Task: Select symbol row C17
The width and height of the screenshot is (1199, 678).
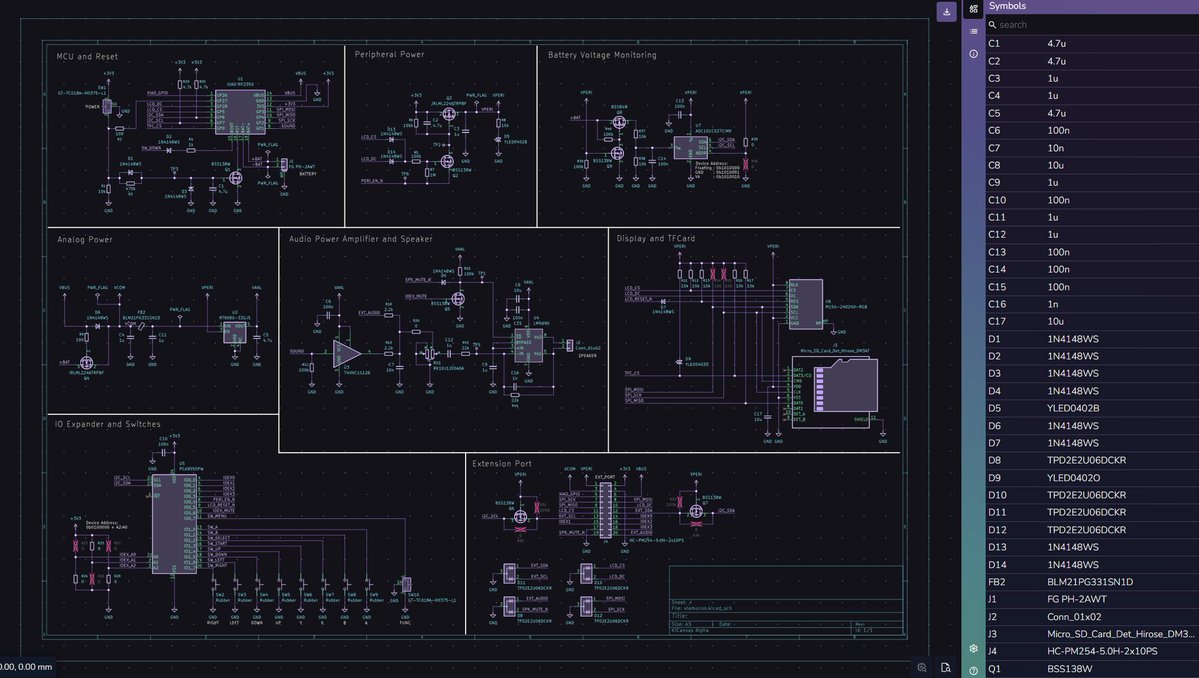Action: pos(1093,321)
